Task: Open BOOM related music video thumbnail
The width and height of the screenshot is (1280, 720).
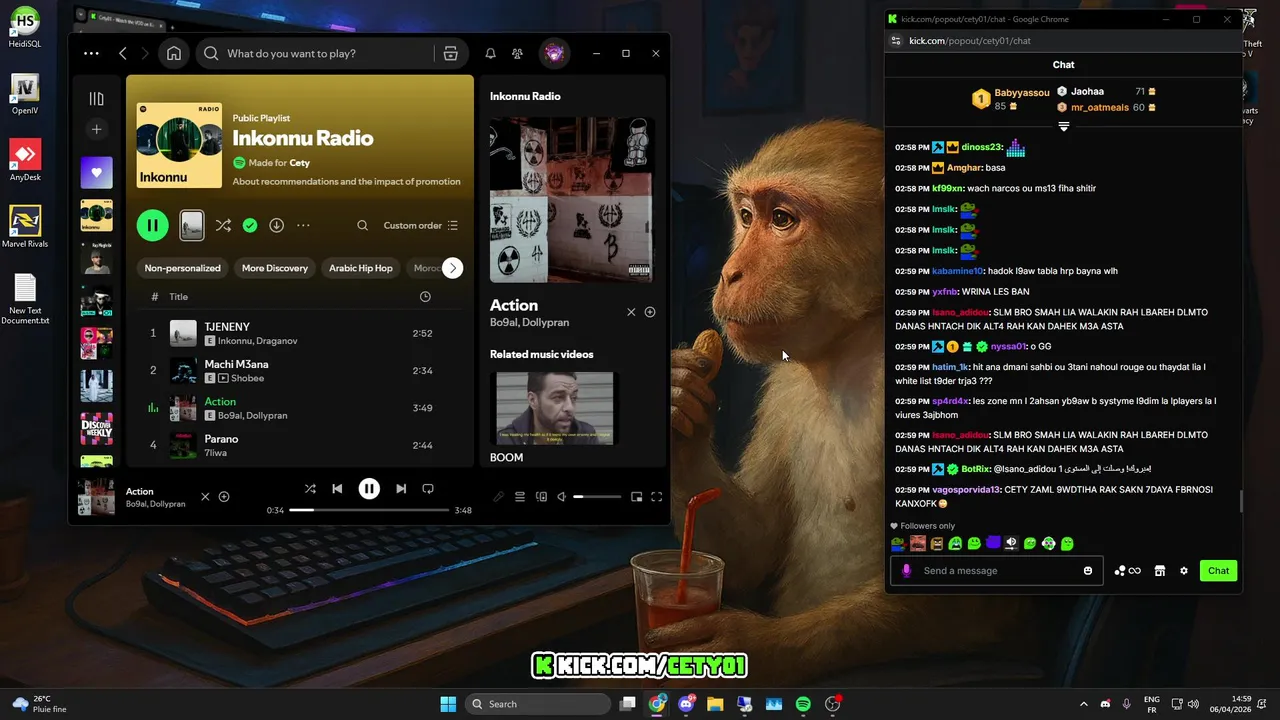Action: [x=555, y=408]
